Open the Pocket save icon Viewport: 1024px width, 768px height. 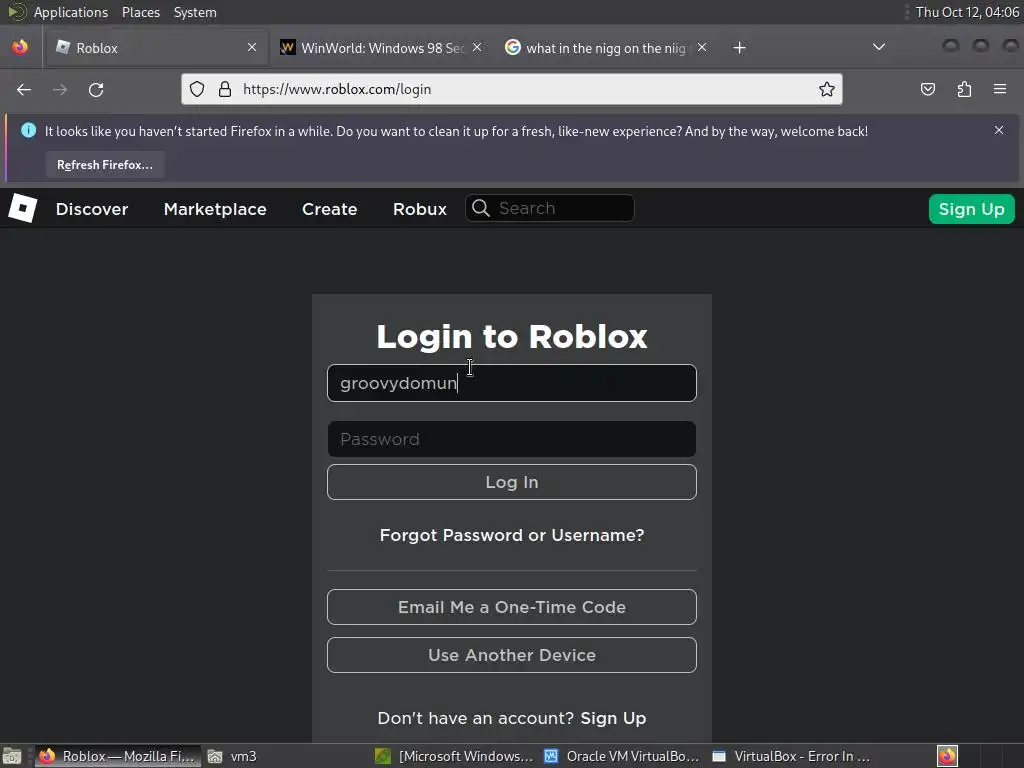coord(927,89)
